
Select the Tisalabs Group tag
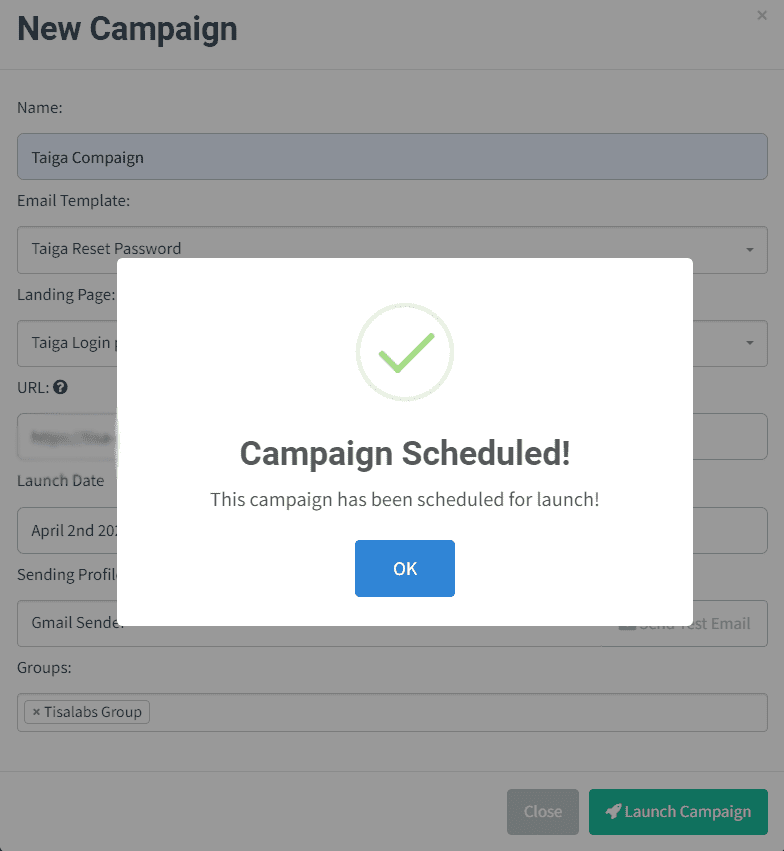pyautogui.click(x=87, y=712)
